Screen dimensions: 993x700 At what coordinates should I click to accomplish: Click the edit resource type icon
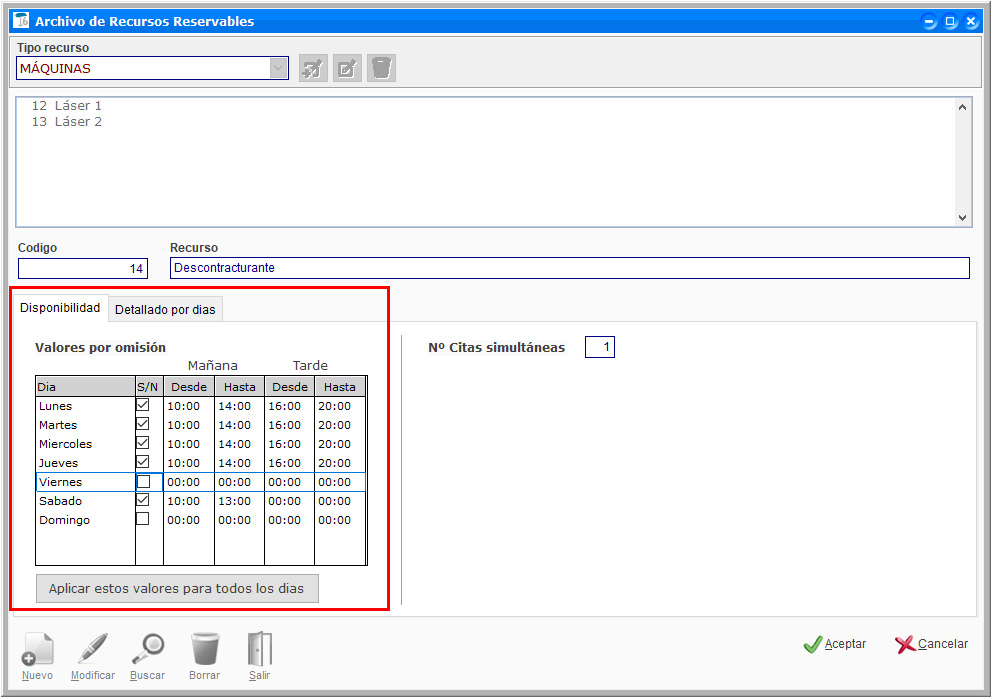(x=347, y=68)
